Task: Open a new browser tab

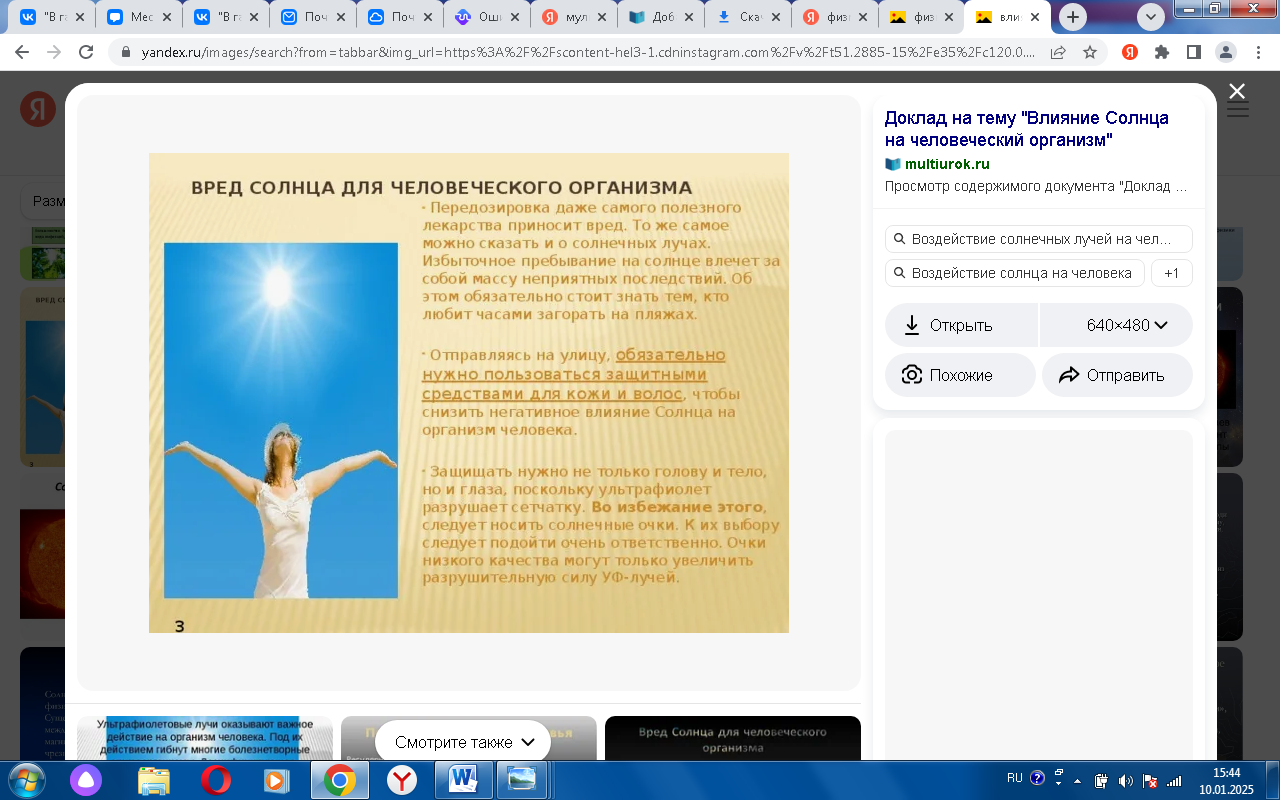Action: (1073, 17)
